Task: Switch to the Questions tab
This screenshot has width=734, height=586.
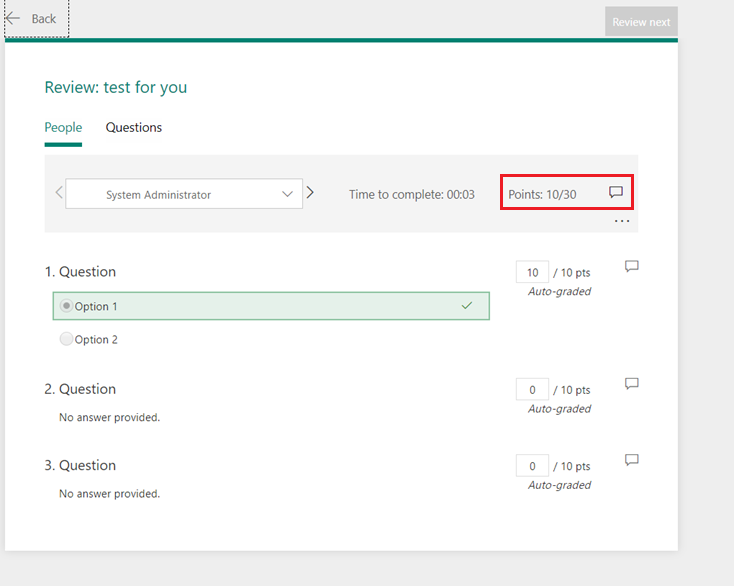Action: 134,127
